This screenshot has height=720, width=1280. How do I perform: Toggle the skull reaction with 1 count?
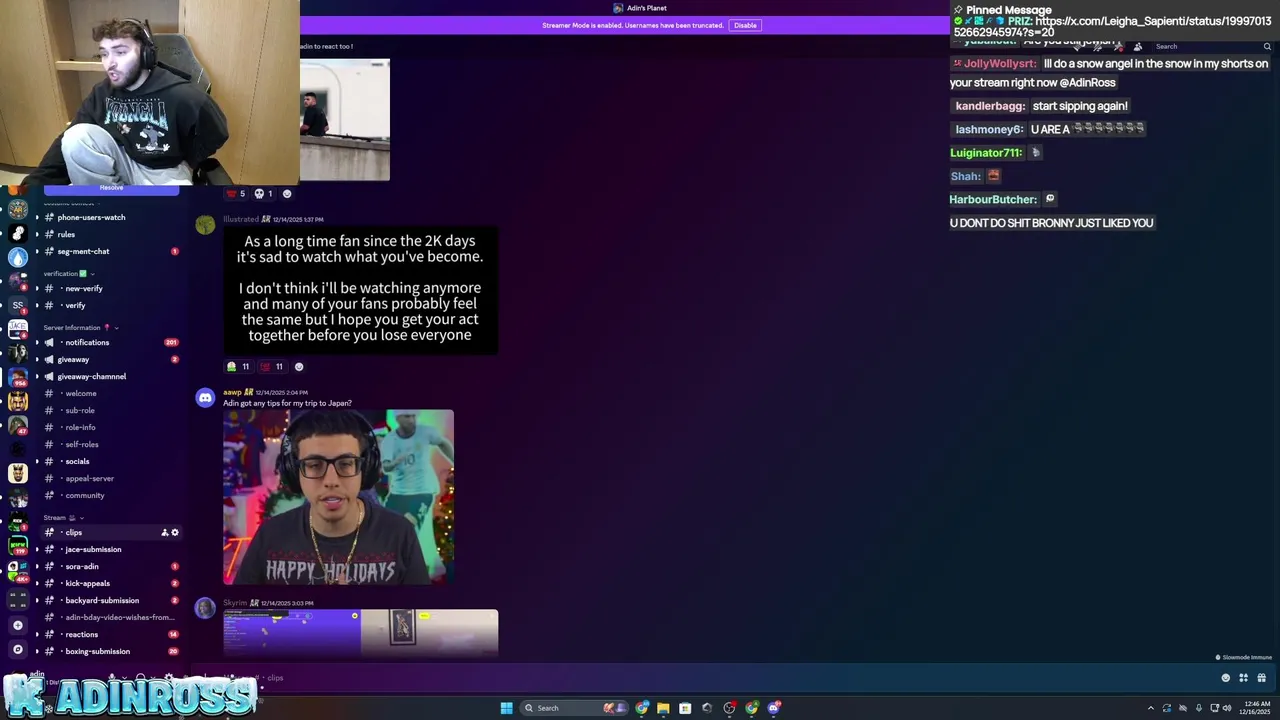click(x=264, y=194)
